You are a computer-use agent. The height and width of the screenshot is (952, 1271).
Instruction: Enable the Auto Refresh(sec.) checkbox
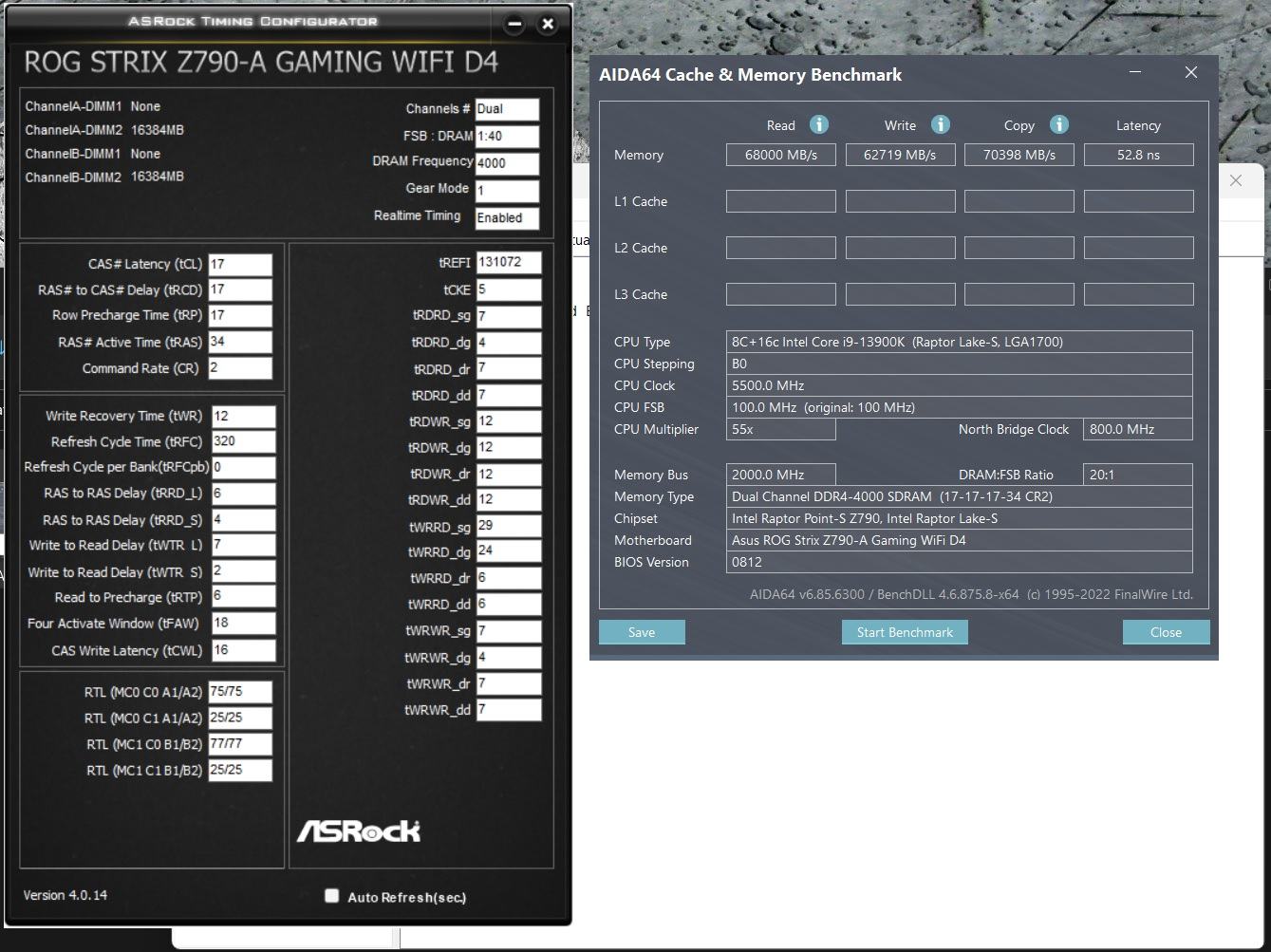point(331,895)
